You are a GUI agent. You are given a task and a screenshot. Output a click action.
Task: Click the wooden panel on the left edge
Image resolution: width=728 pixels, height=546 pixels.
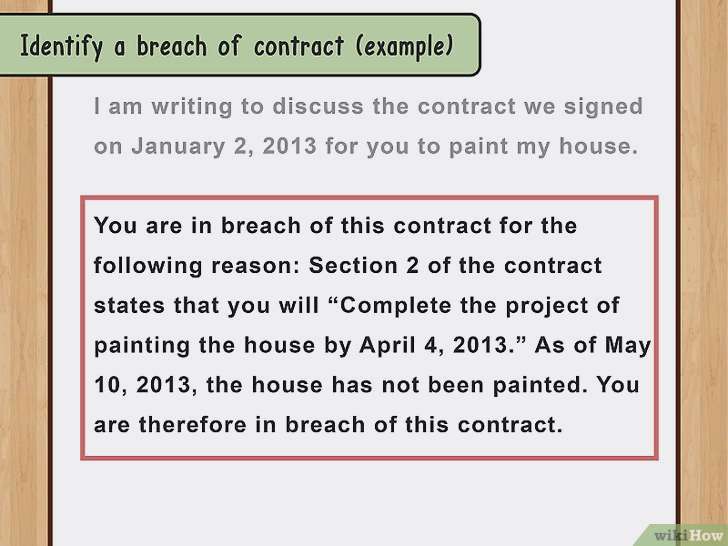pos(22,300)
